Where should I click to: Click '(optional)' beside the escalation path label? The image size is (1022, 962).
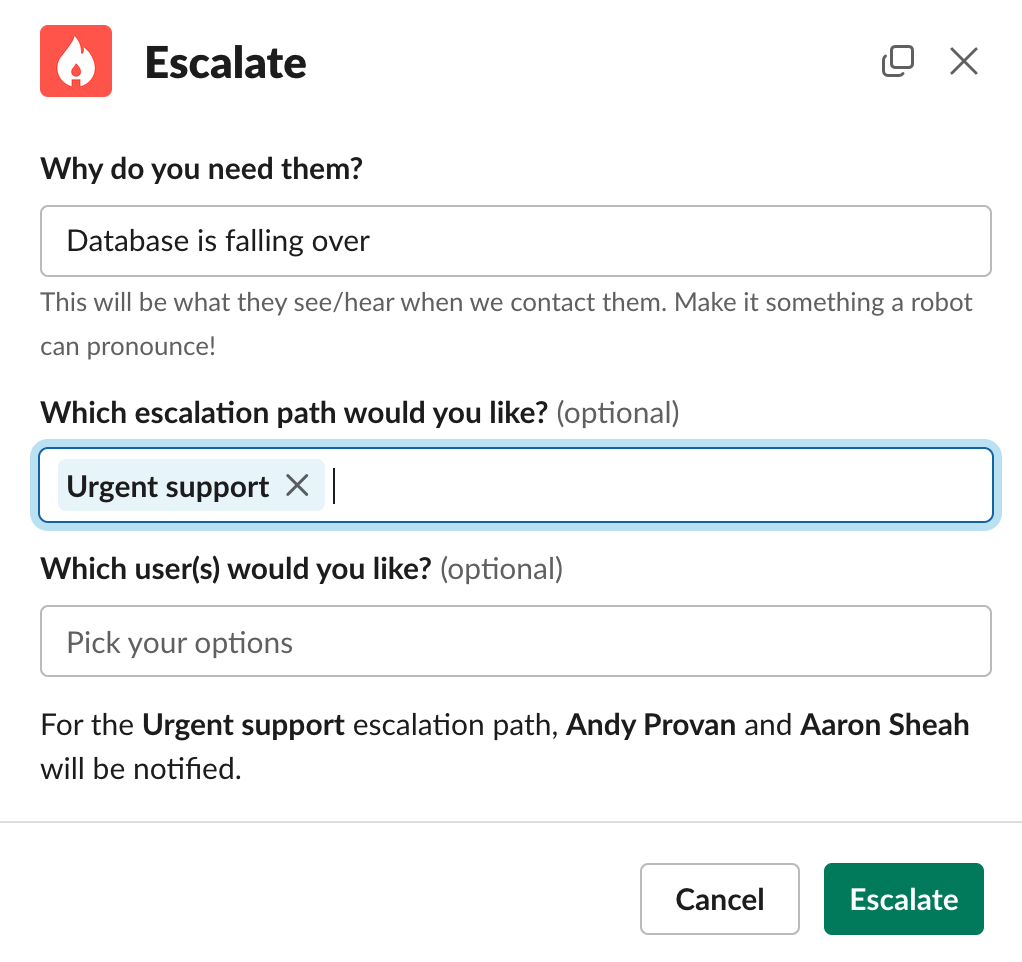[617, 413]
